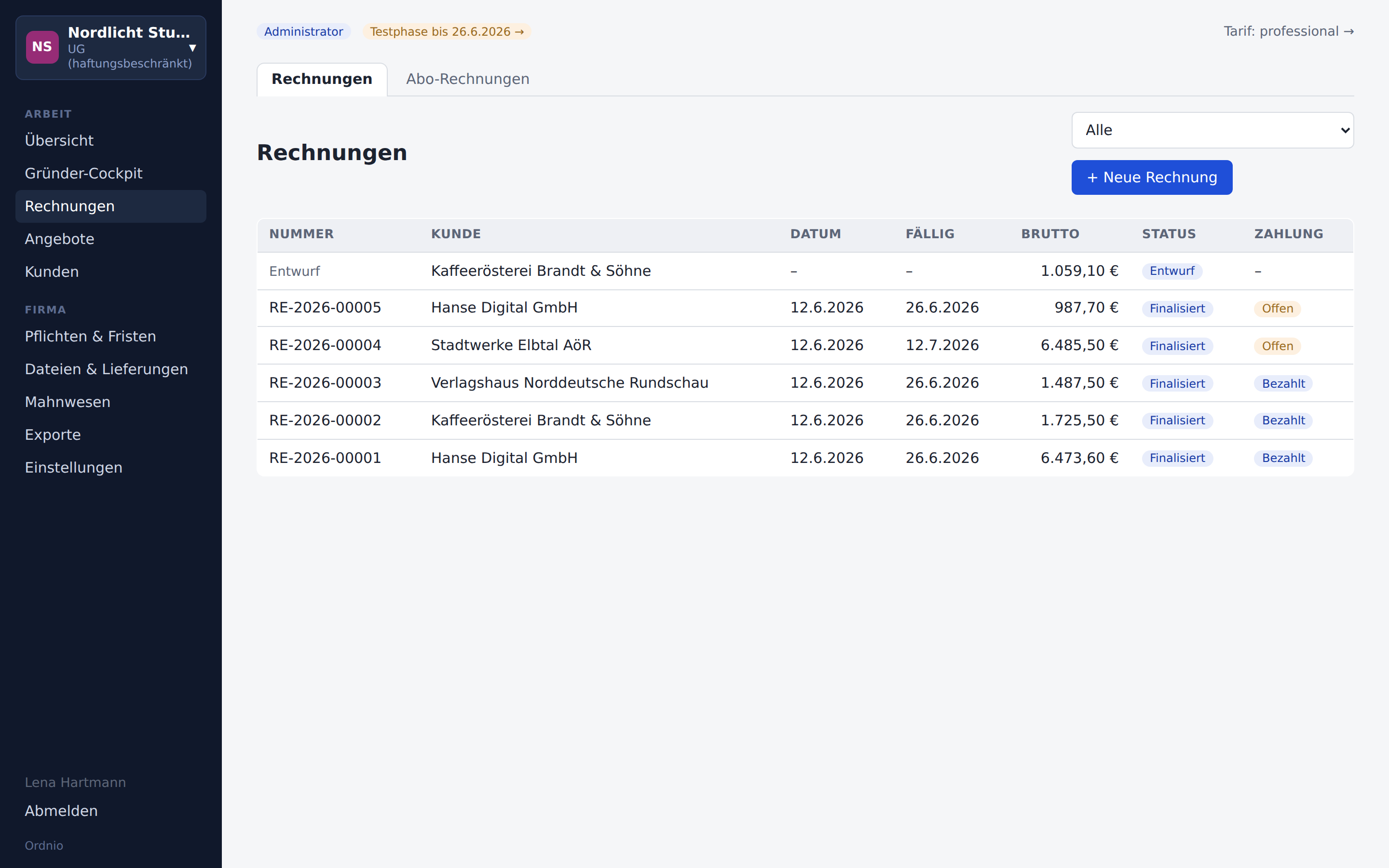Click the 1.725,50 € amount
The height and width of the screenshot is (868, 1389).
coord(1079,420)
